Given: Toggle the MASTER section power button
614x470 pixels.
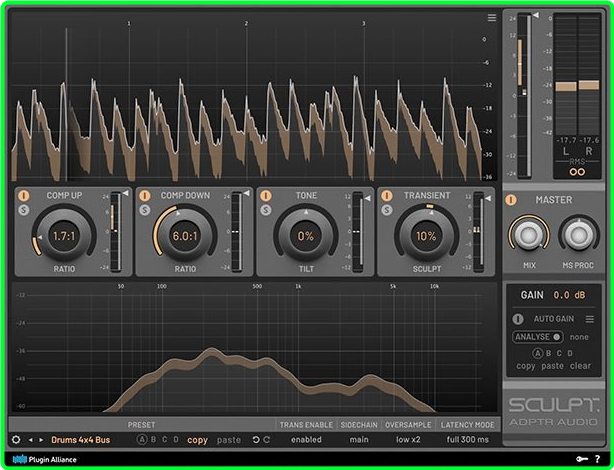Looking at the screenshot, I should 511,200.
